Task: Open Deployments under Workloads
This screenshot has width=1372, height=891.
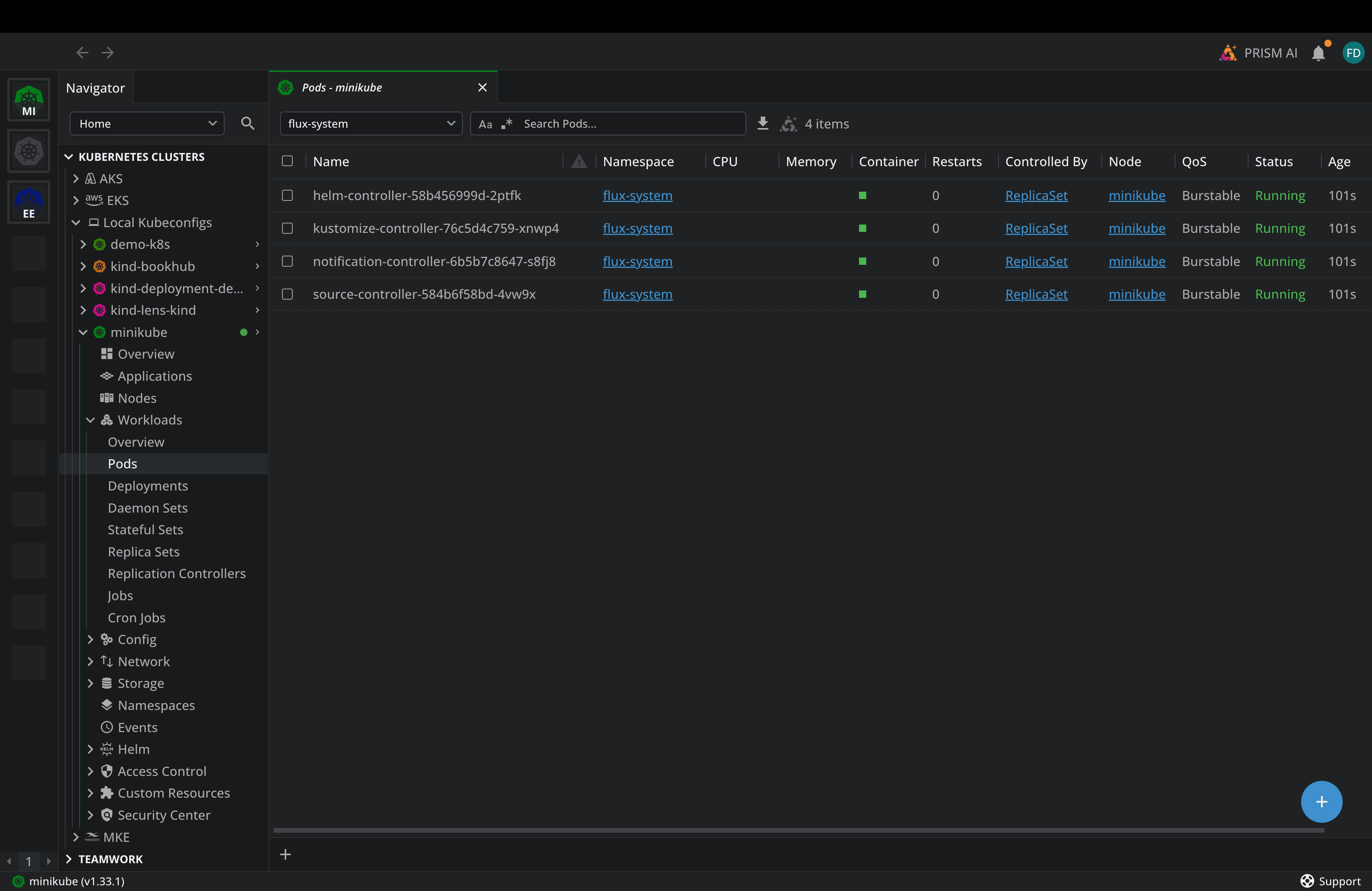Action: [147, 486]
